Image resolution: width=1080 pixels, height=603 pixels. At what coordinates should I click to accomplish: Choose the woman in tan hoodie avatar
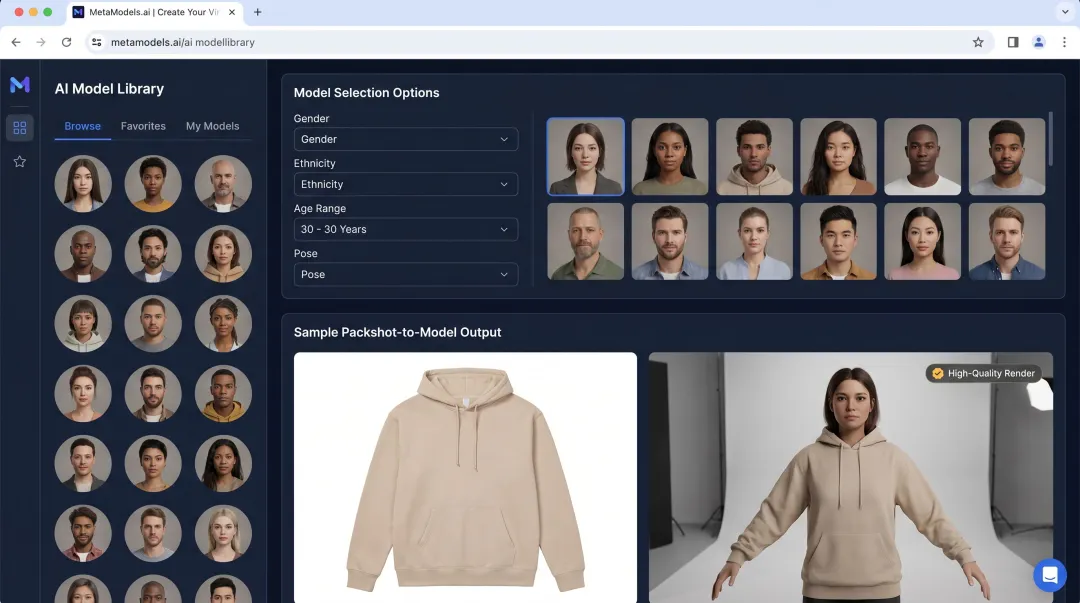tap(223, 254)
